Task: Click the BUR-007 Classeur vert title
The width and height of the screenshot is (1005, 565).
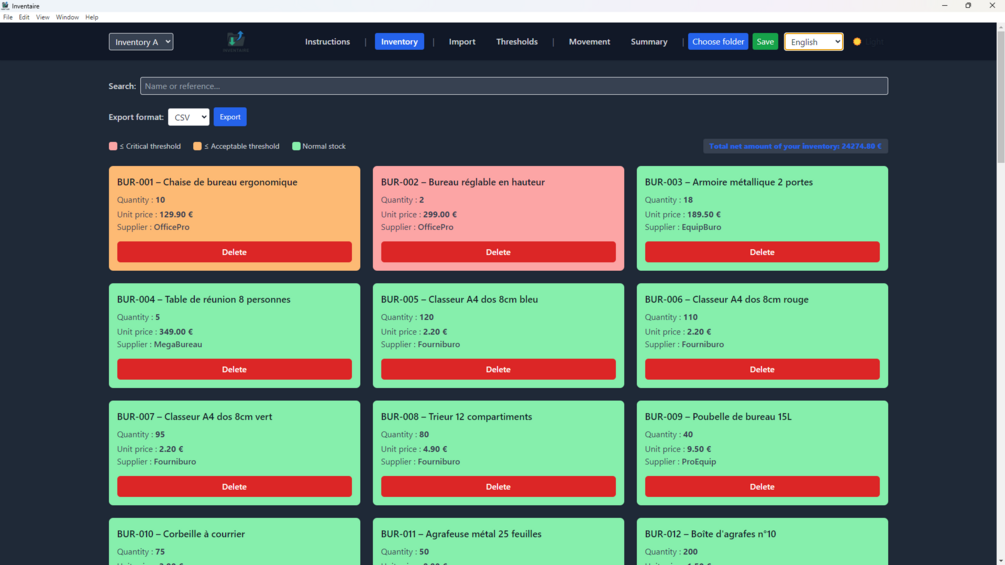Action: tap(195, 416)
